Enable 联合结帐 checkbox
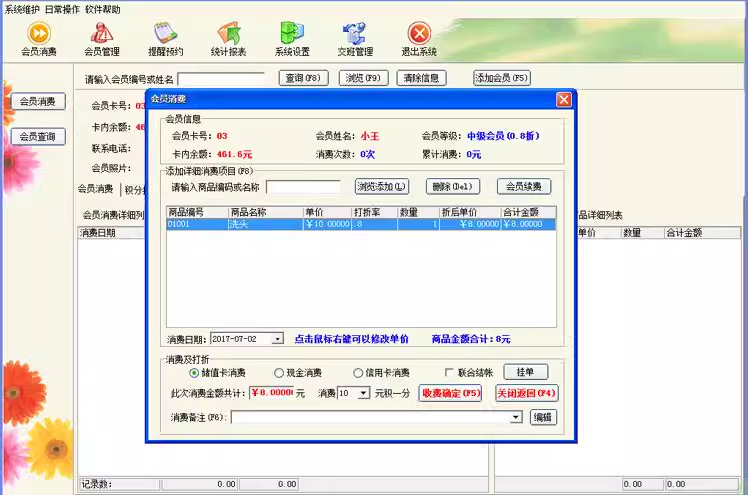The image size is (748, 495). 449,372
